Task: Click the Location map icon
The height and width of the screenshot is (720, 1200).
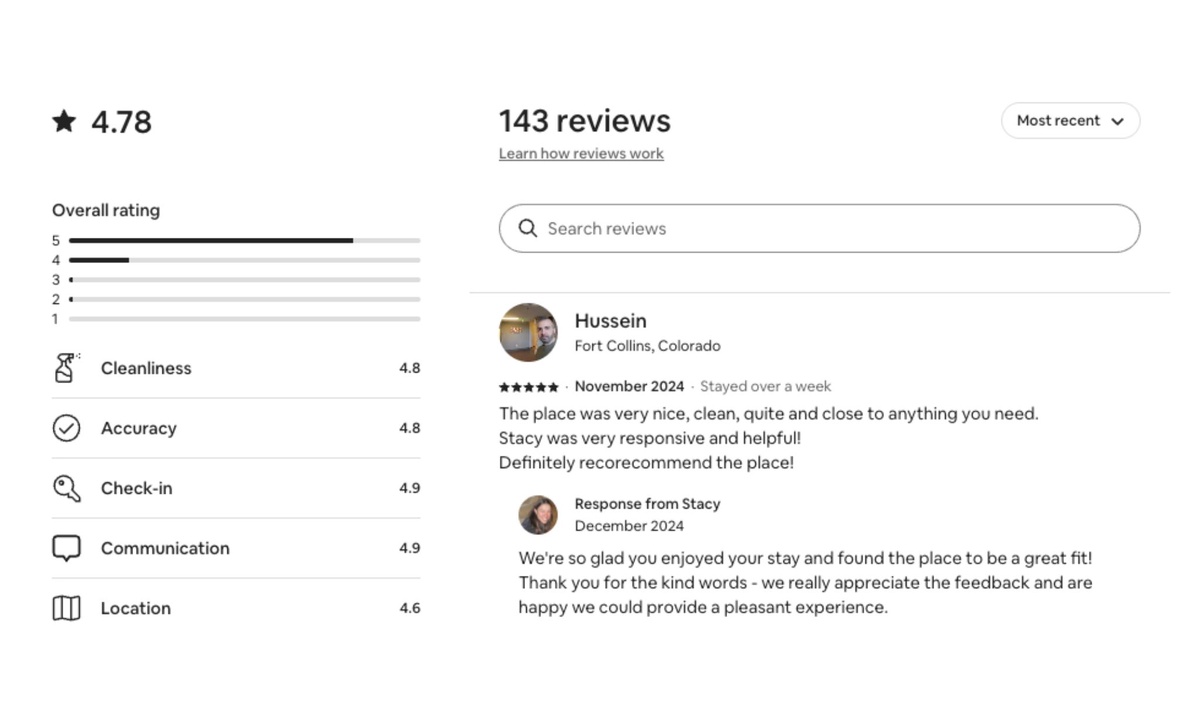Action: coord(66,608)
